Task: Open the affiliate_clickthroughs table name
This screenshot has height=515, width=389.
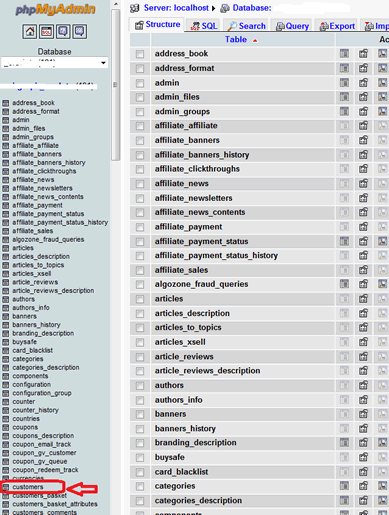Action: pos(197,169)
